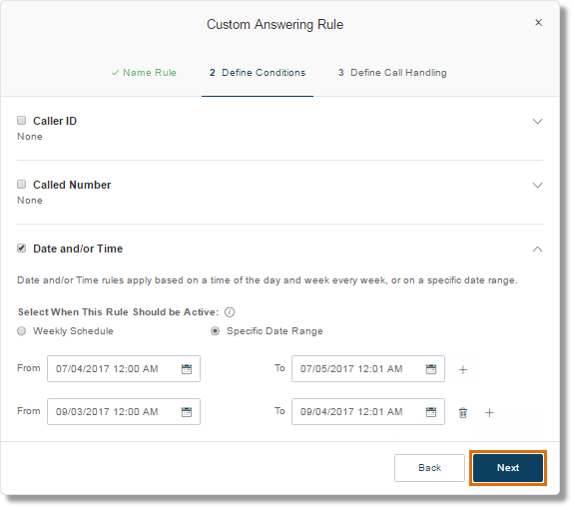Enable the Called Number checkbox

[x=22, y=184]
